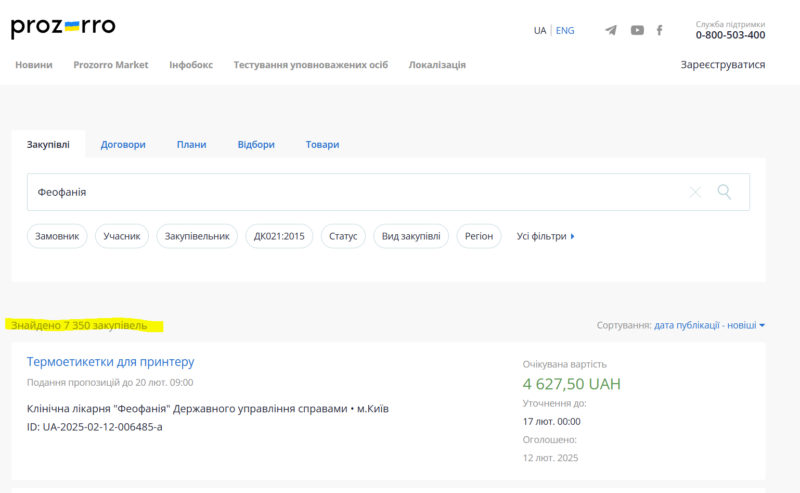
Task: Click expected value 4 627,50 UAH
Action: click(571, 384)
